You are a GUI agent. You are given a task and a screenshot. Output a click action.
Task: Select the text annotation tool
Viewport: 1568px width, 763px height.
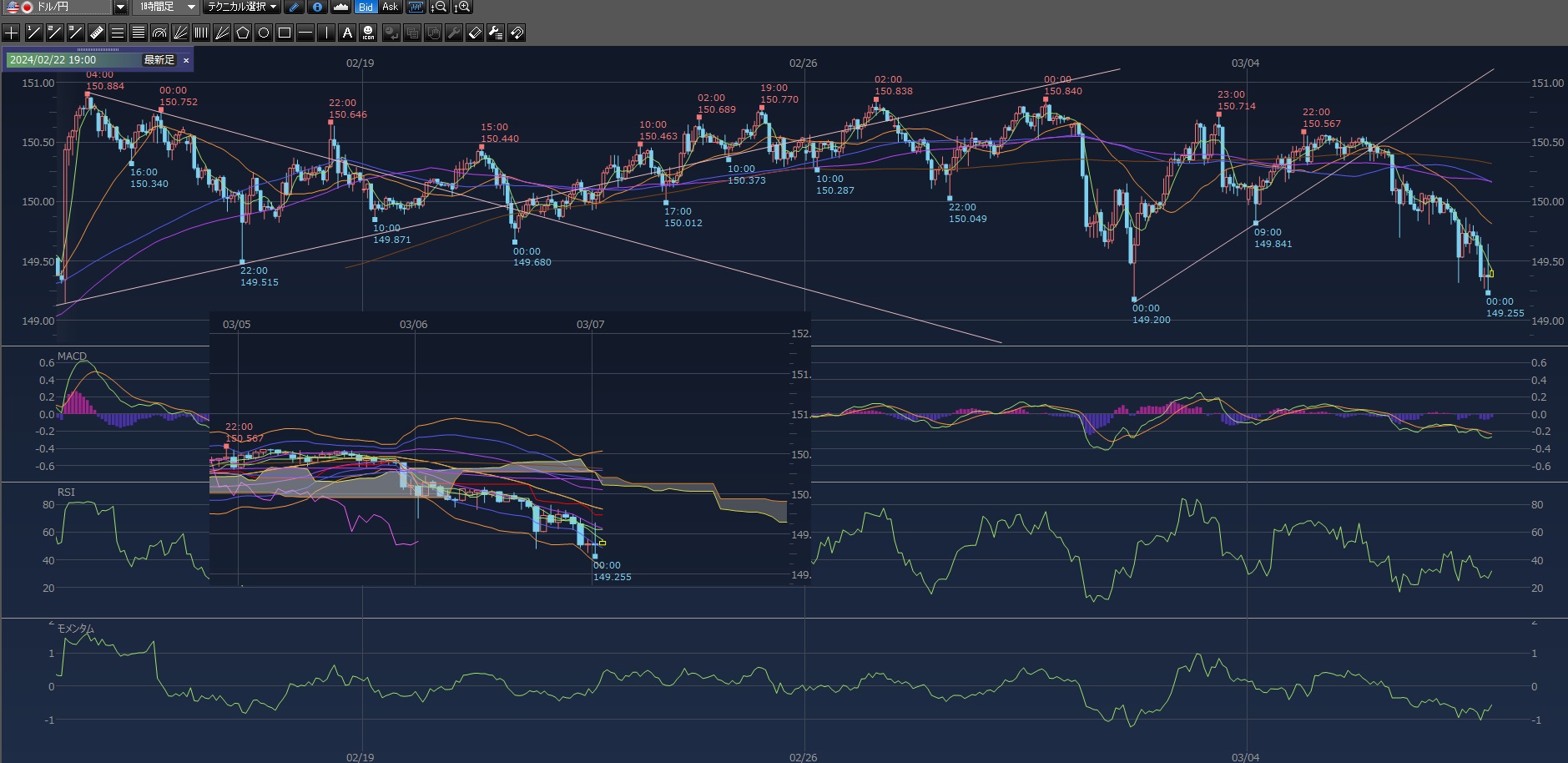click(348, 33)
